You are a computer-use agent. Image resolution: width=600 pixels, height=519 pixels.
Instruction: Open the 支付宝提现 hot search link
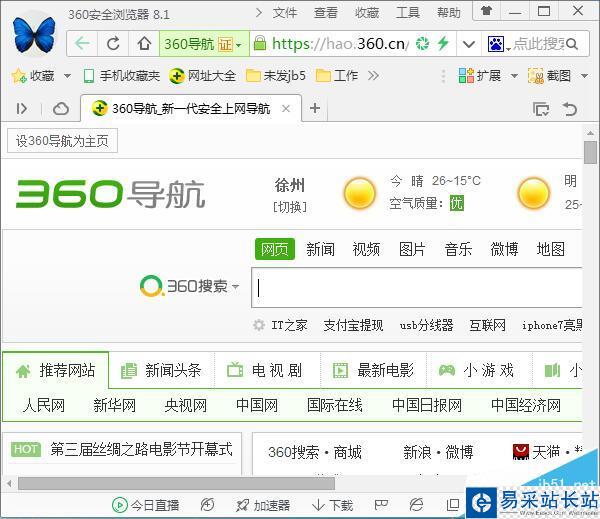tap(353, 325)
